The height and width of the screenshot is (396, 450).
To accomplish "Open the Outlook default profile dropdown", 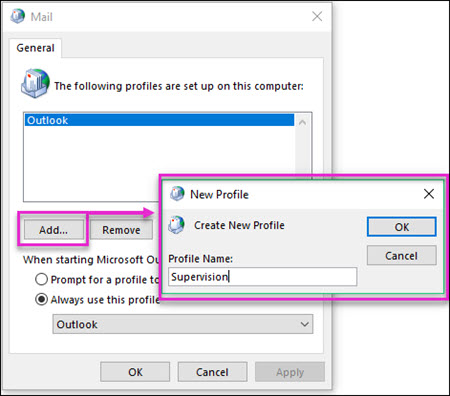I will point(183,324).
